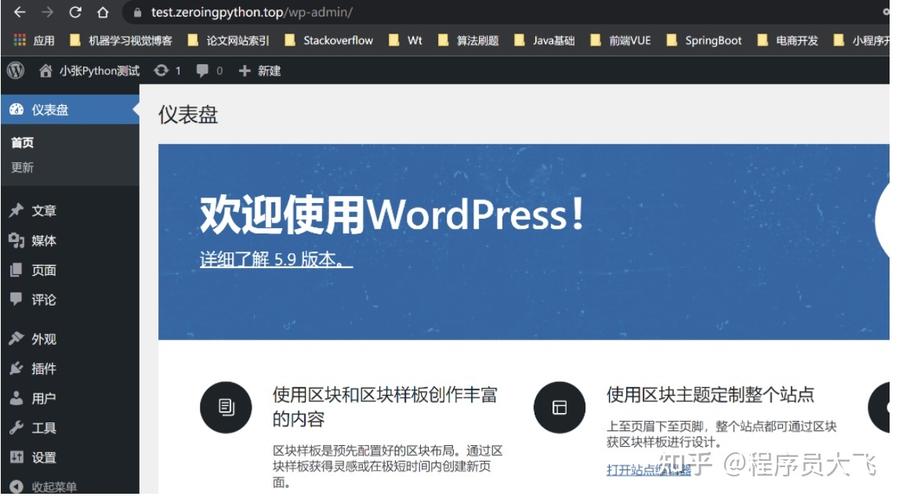This screenshot has height=500, width=899.
Task: Click the 媒体 menu label text
Action: [44, 240]
